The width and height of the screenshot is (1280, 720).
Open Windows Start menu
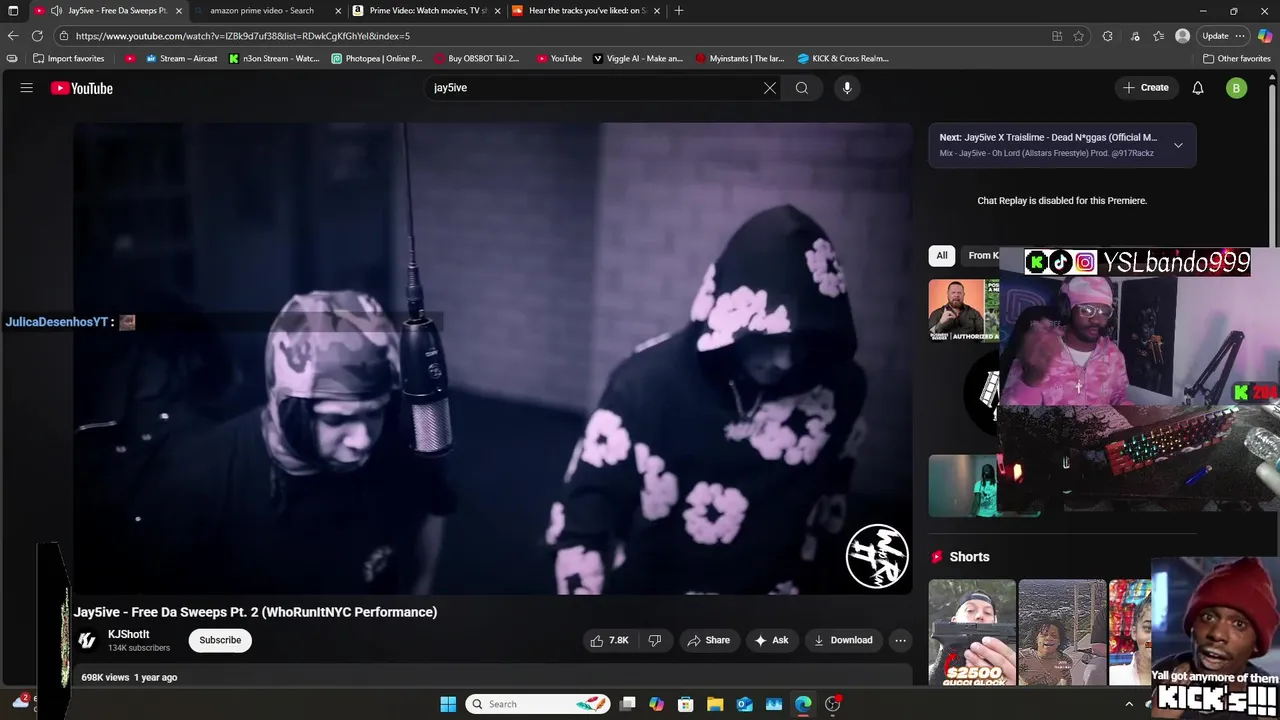[448, 704]
